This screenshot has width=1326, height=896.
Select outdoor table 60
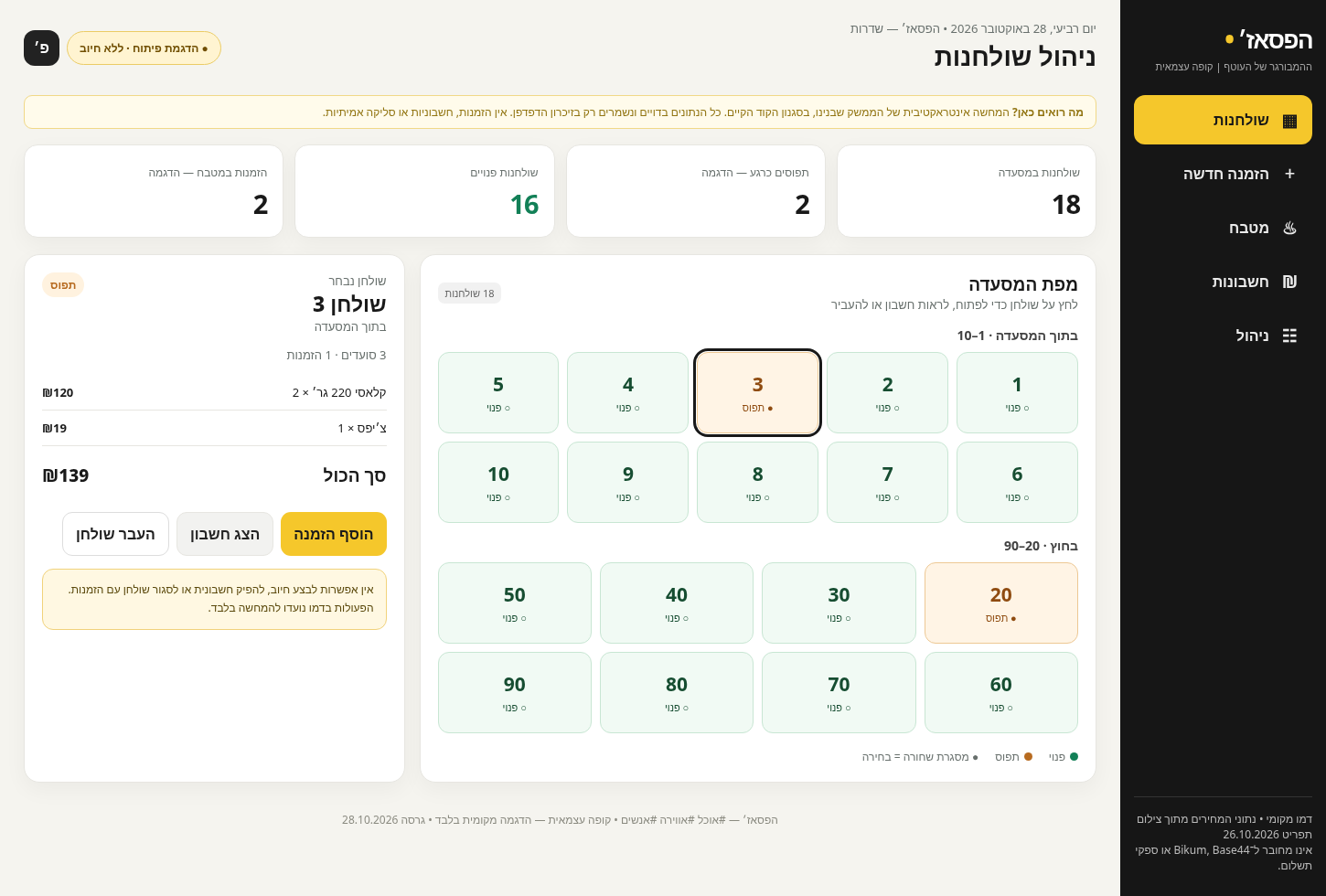click(x=1001, y=693)
